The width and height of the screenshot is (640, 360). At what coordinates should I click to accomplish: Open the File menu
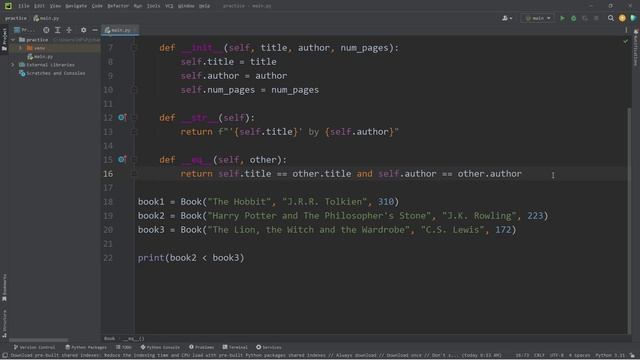tap(24, 6)
